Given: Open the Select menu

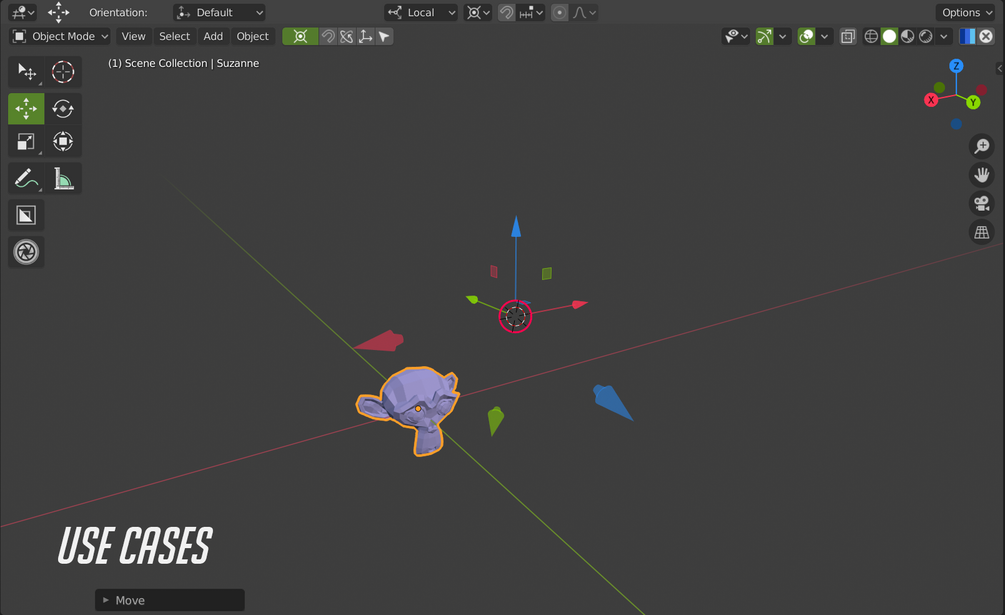Looking at the screenshot, I should coord(174,37).
